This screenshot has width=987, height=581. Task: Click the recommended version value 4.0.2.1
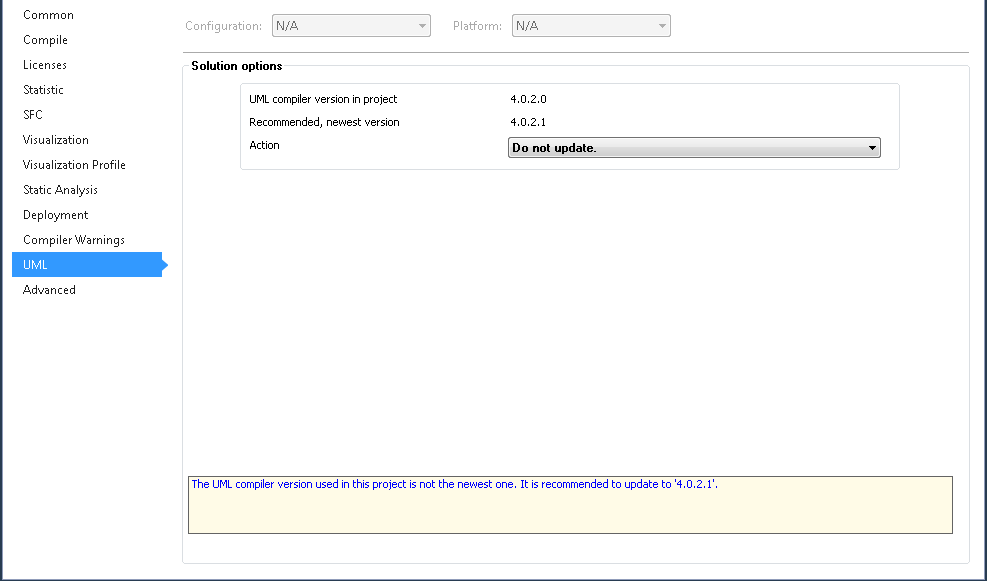tap(529, 122)
